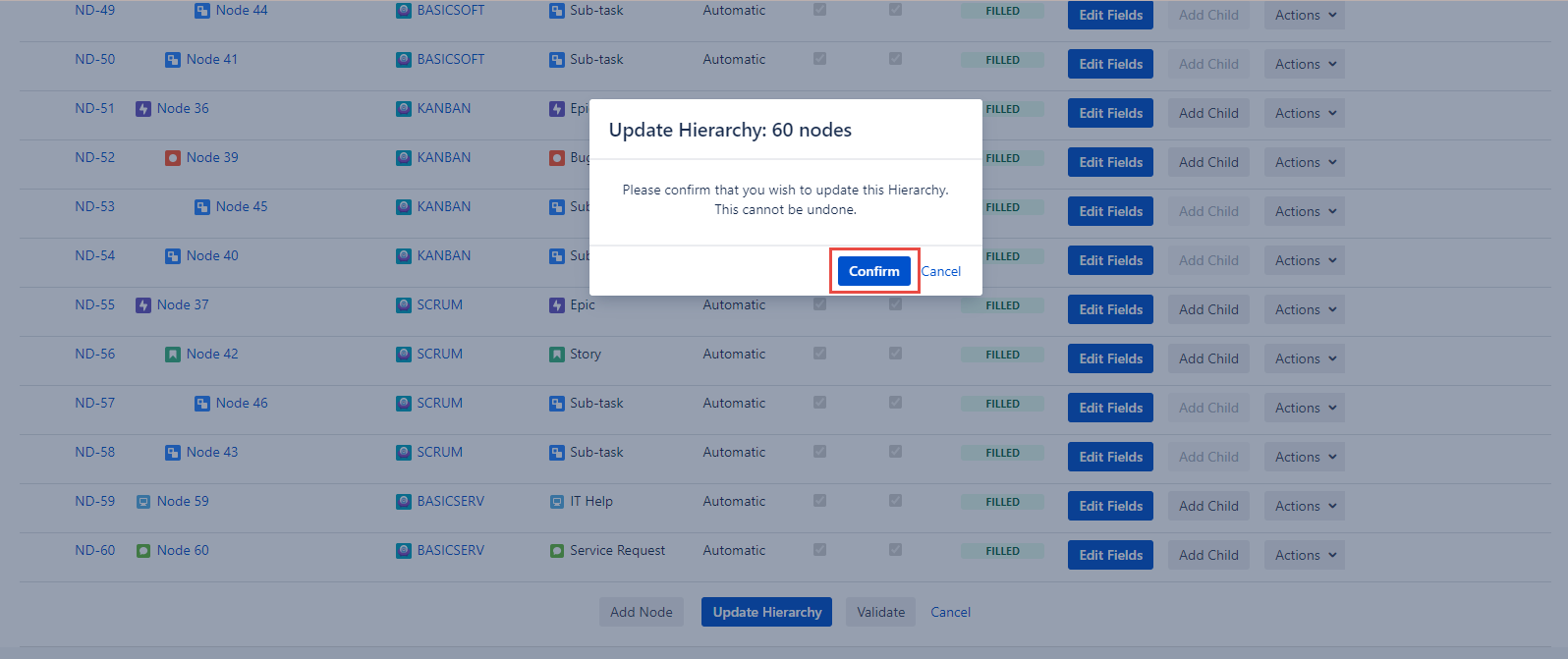Image resolution: width=1568 pixels, height=659 pixels.
Task: Click the BASICSOFT project icon in ND-50 row
Action: coord(404,60)
